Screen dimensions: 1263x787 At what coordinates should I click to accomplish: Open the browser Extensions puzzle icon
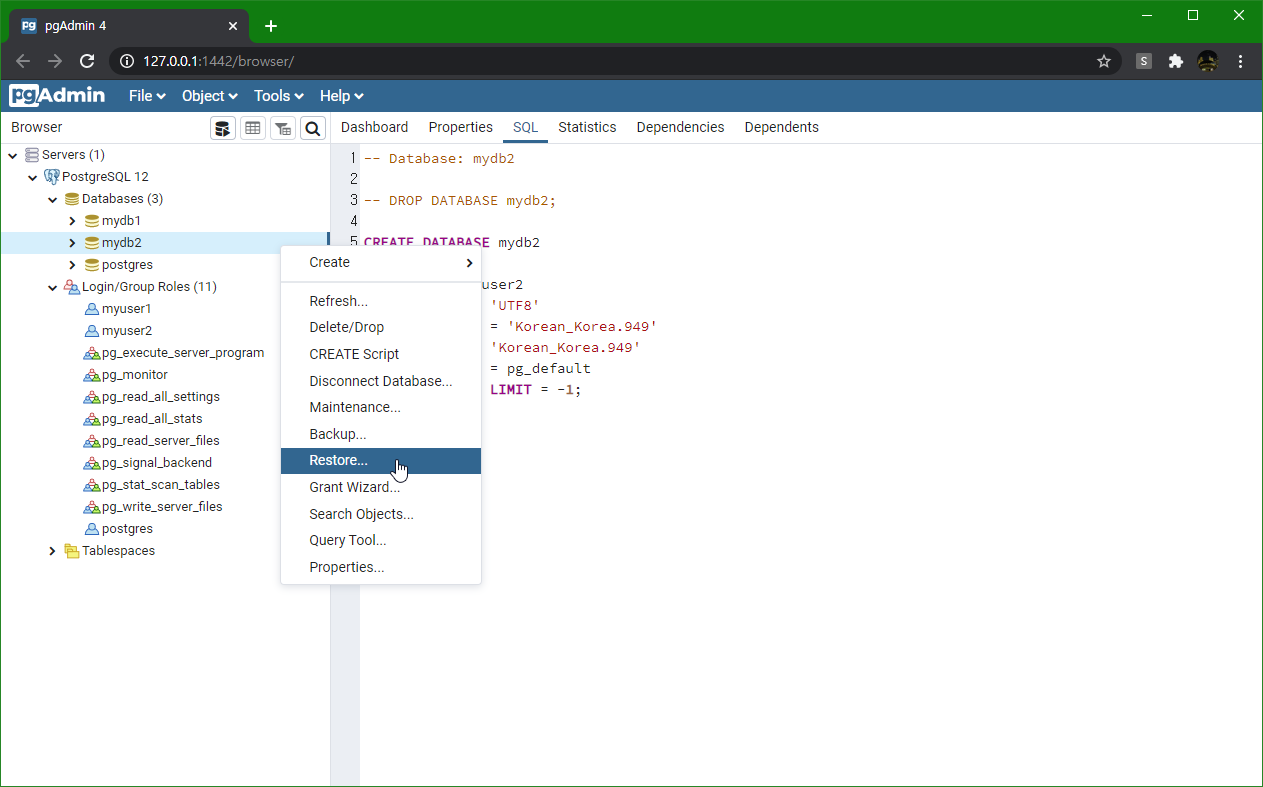tap(1176, 61)
